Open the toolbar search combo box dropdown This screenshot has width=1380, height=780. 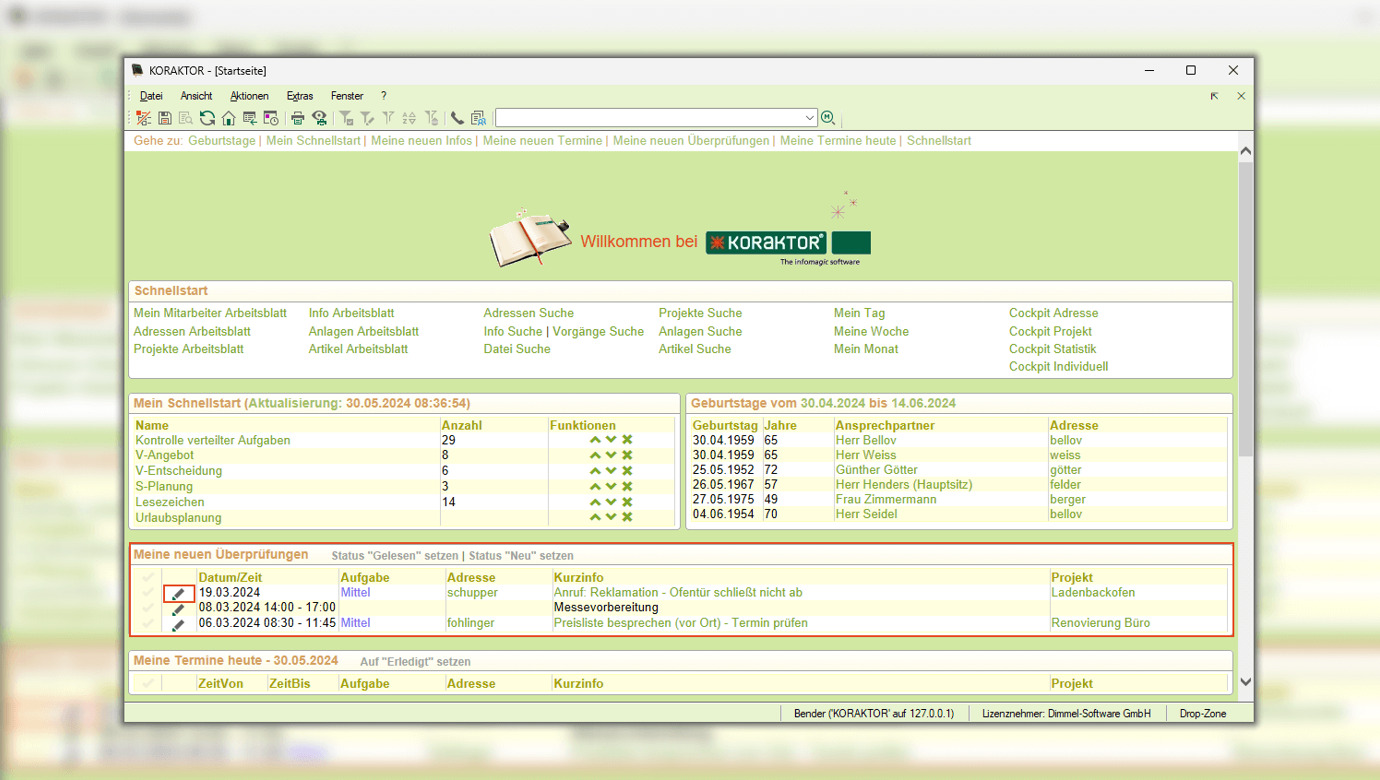[x=809, y=118]
